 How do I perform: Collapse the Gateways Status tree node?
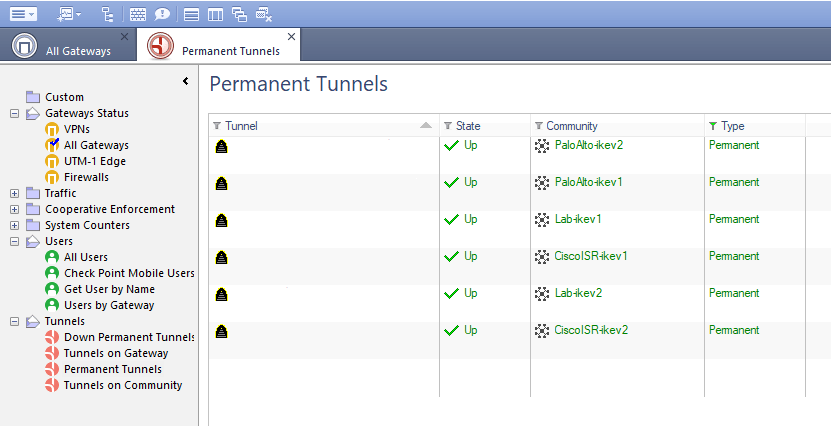[x=14, y=114]
